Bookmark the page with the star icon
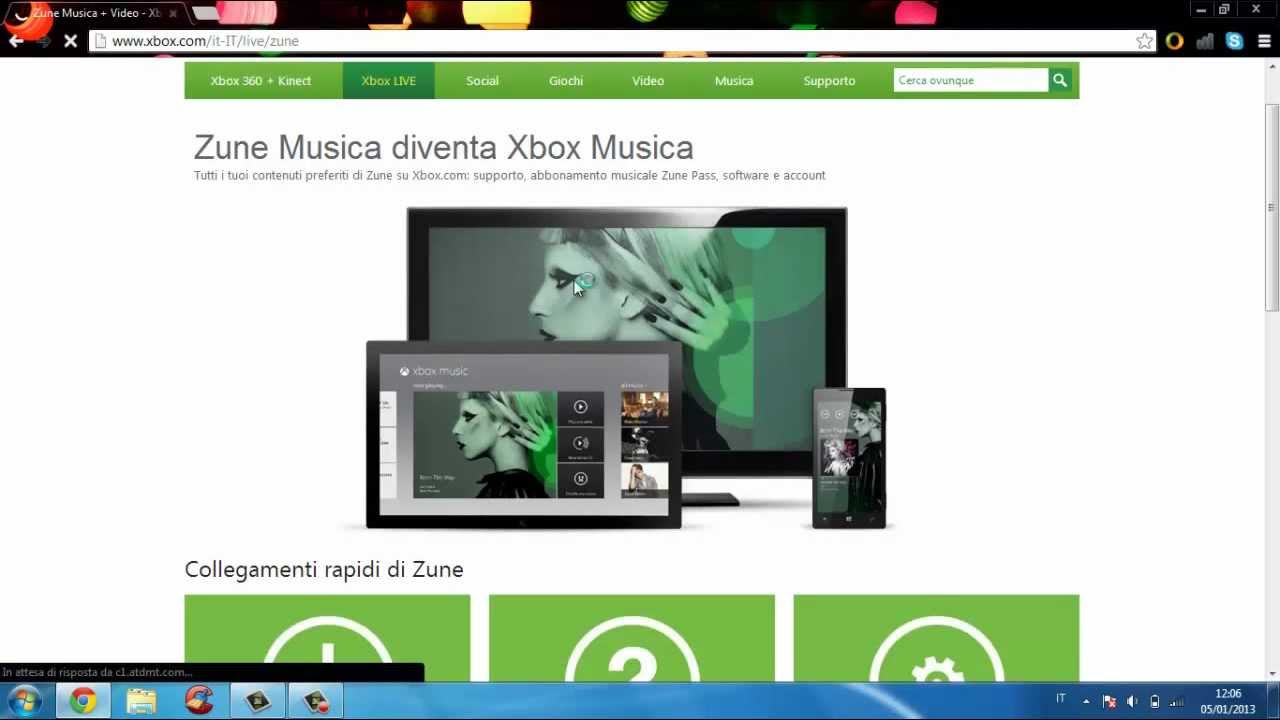The image size is (1280, 720). click(x=1144, y=41)
